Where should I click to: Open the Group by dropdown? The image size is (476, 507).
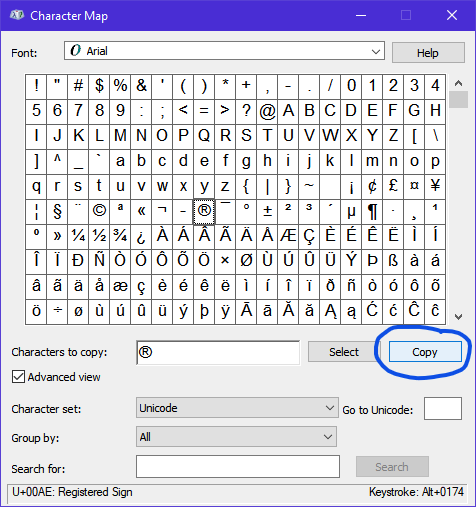(x=236, y=436)
